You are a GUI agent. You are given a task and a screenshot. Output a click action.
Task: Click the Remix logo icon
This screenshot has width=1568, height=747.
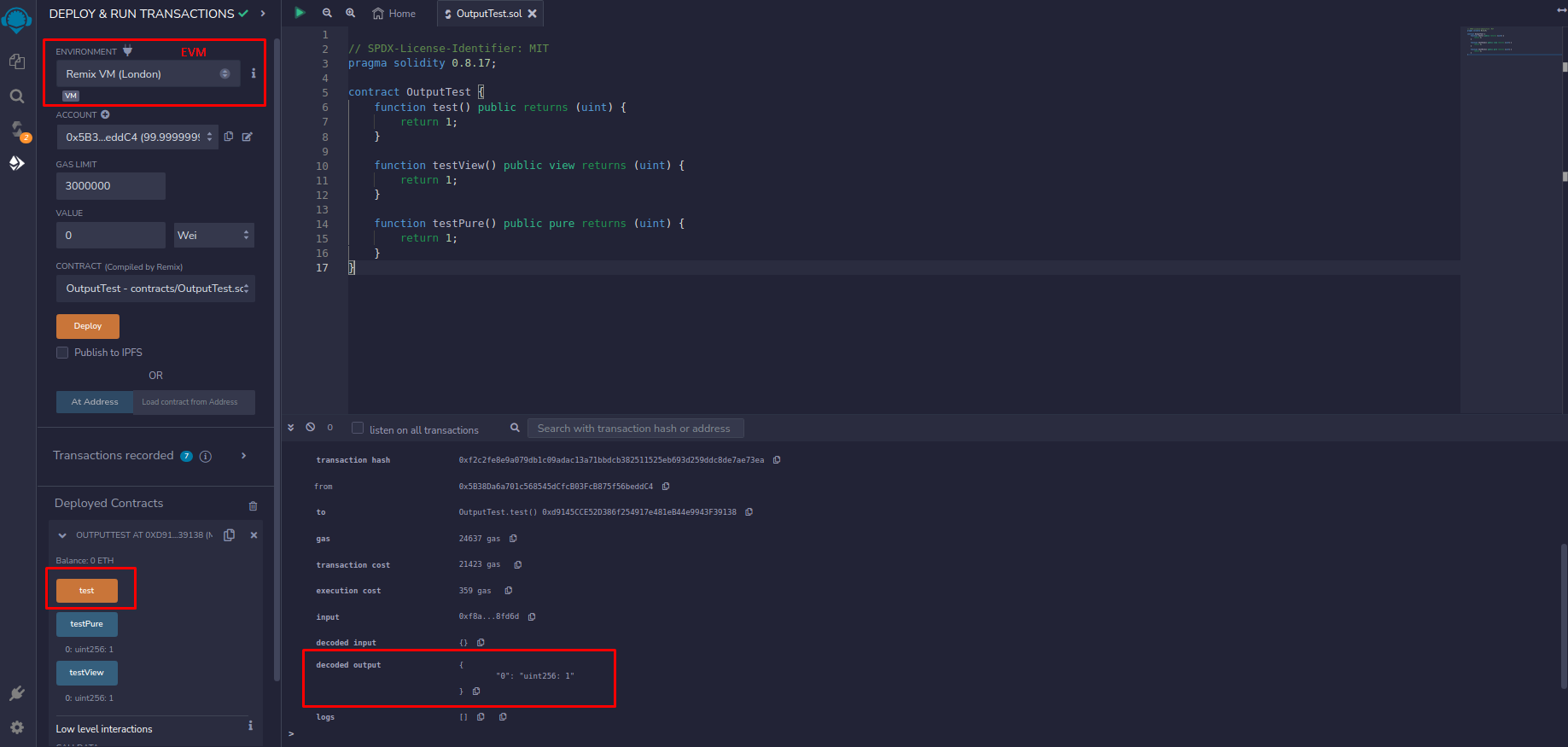tap(16, 19)
